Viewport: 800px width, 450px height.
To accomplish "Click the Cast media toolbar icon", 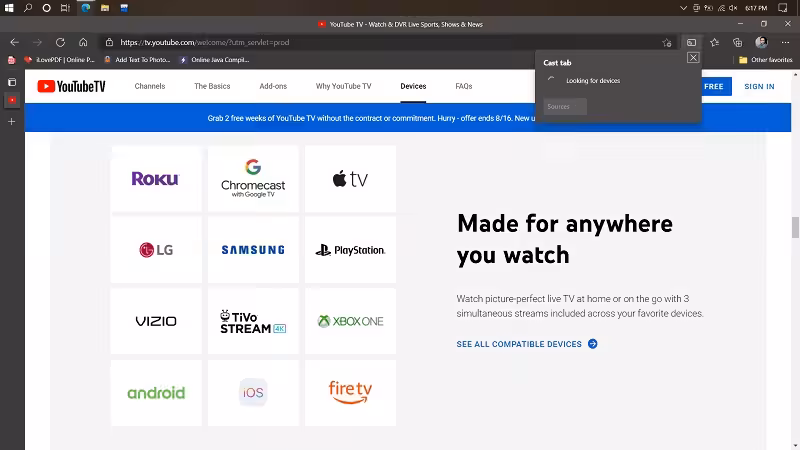I will point(691,43).
